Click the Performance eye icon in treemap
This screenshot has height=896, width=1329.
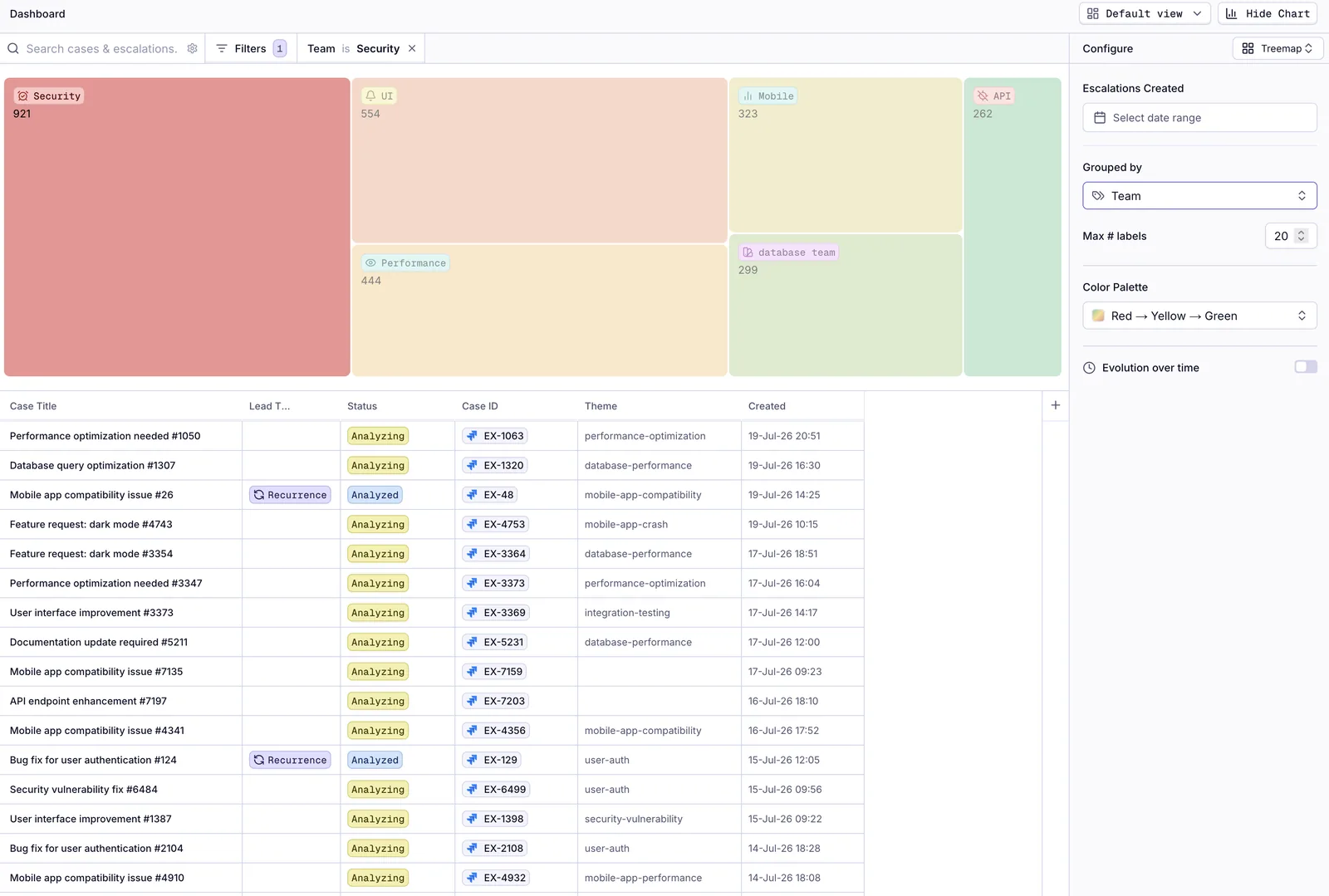click(x=370, y=263)
